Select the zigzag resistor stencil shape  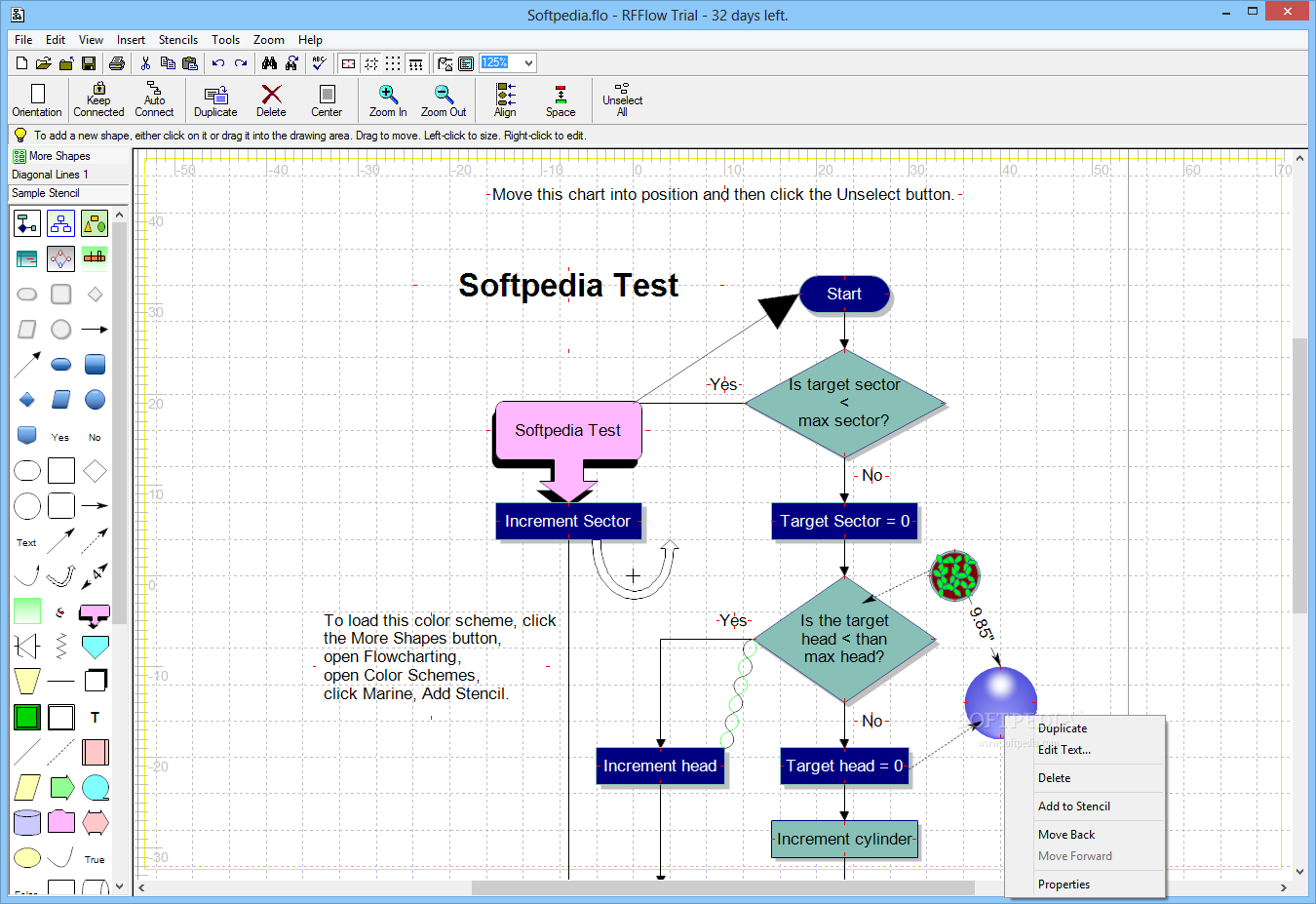61,646
